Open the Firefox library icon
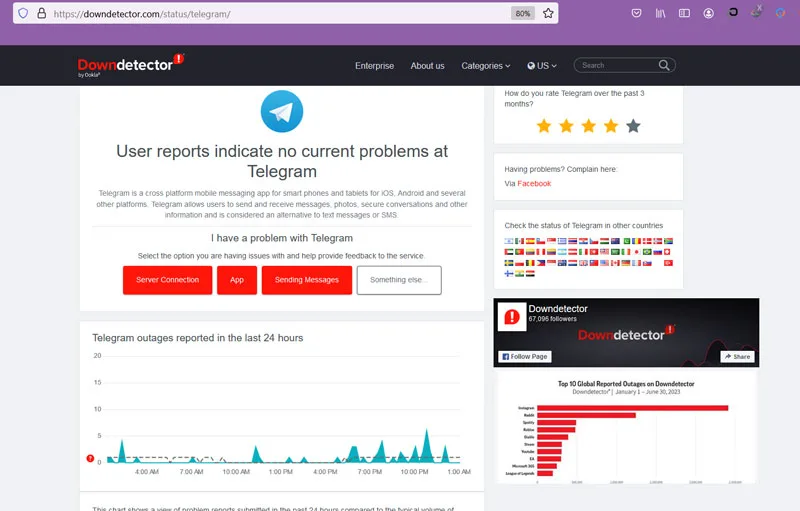 click(660, 13)
